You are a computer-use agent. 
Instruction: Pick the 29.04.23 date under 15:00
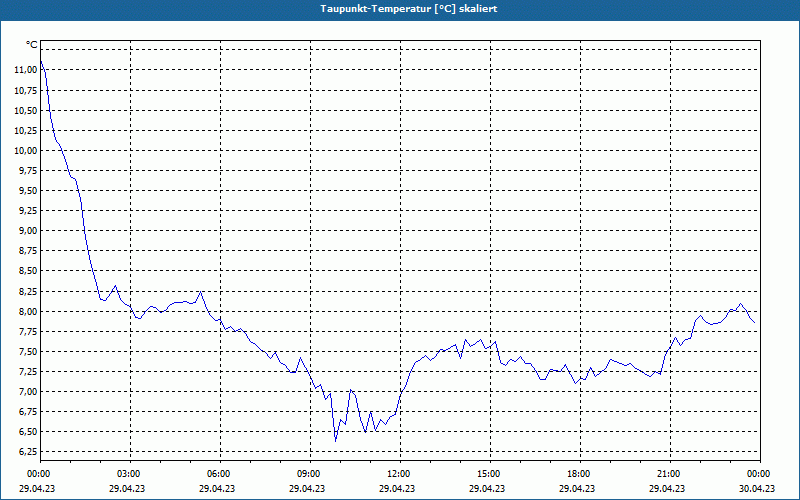point(487,488)
